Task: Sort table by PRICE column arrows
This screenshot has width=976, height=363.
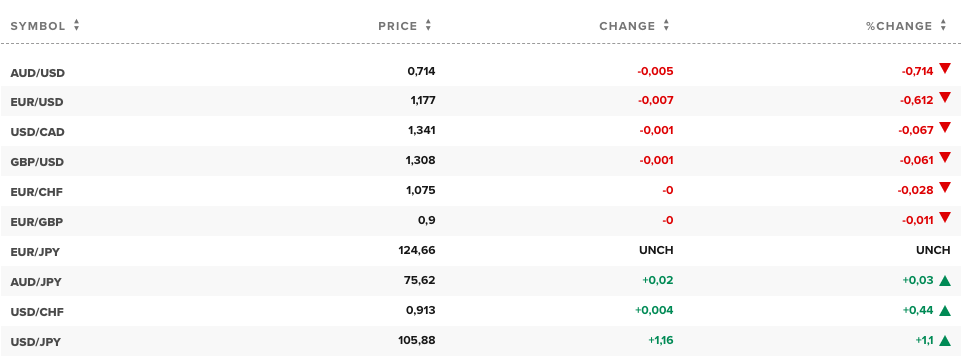Action: pyautogui.click(x=428, y=26)
